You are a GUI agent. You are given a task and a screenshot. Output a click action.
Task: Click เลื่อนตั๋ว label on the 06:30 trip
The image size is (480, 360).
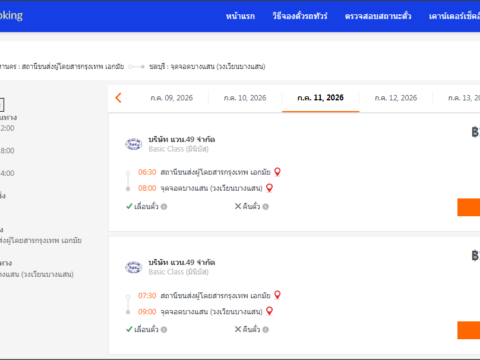(146, 207)
